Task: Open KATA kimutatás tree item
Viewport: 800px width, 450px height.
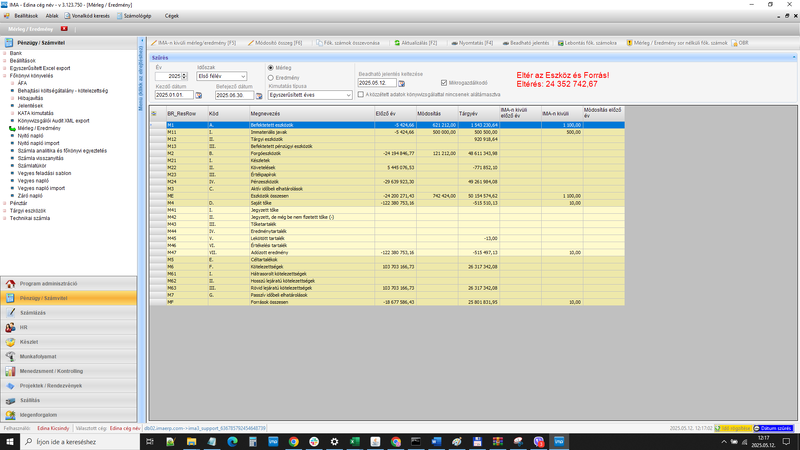Action: [35, 113]
